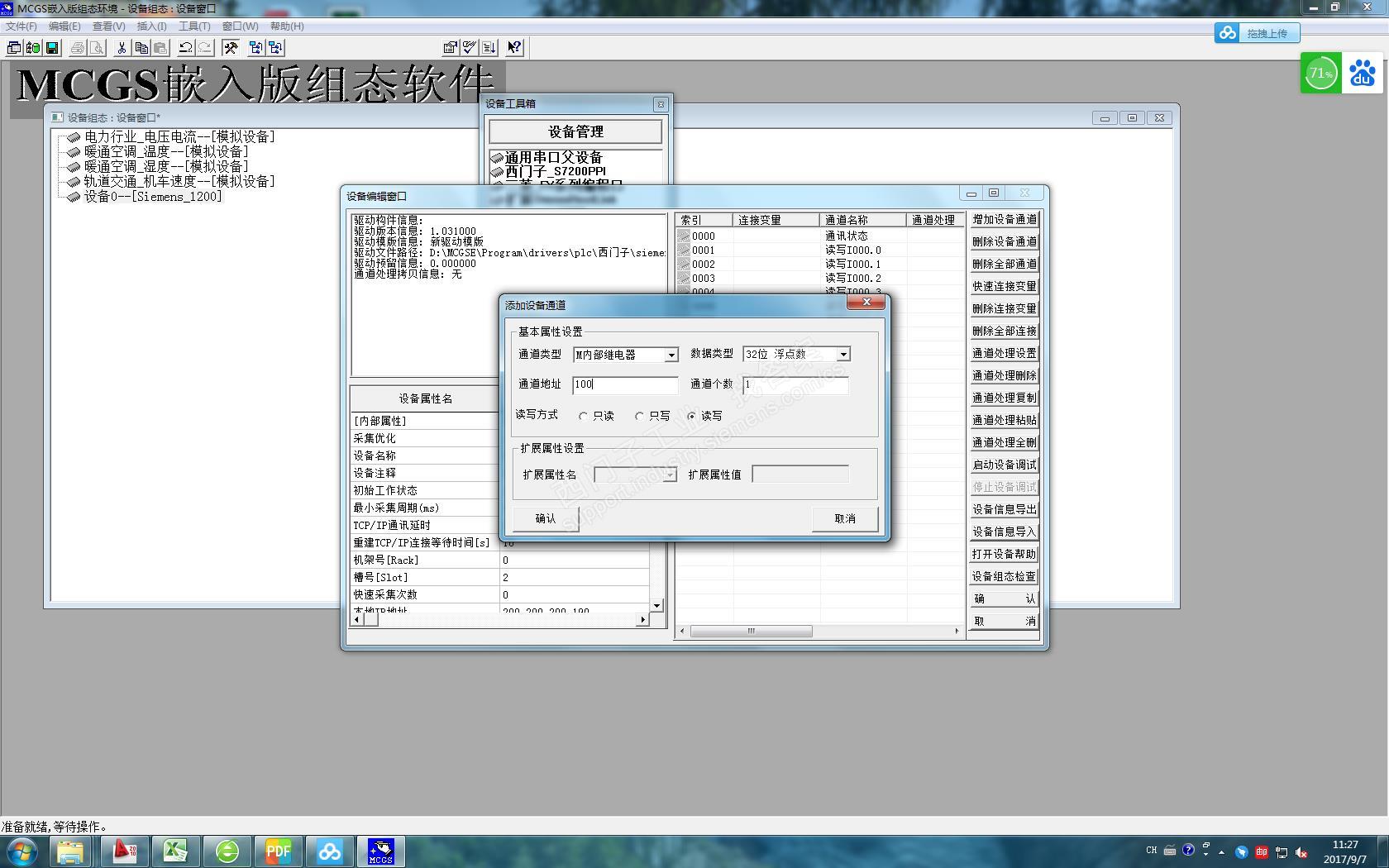Screen dimensions: 1389x868
Task: Open AutoCAD 2010 from the taskbar
Action: 124,851
